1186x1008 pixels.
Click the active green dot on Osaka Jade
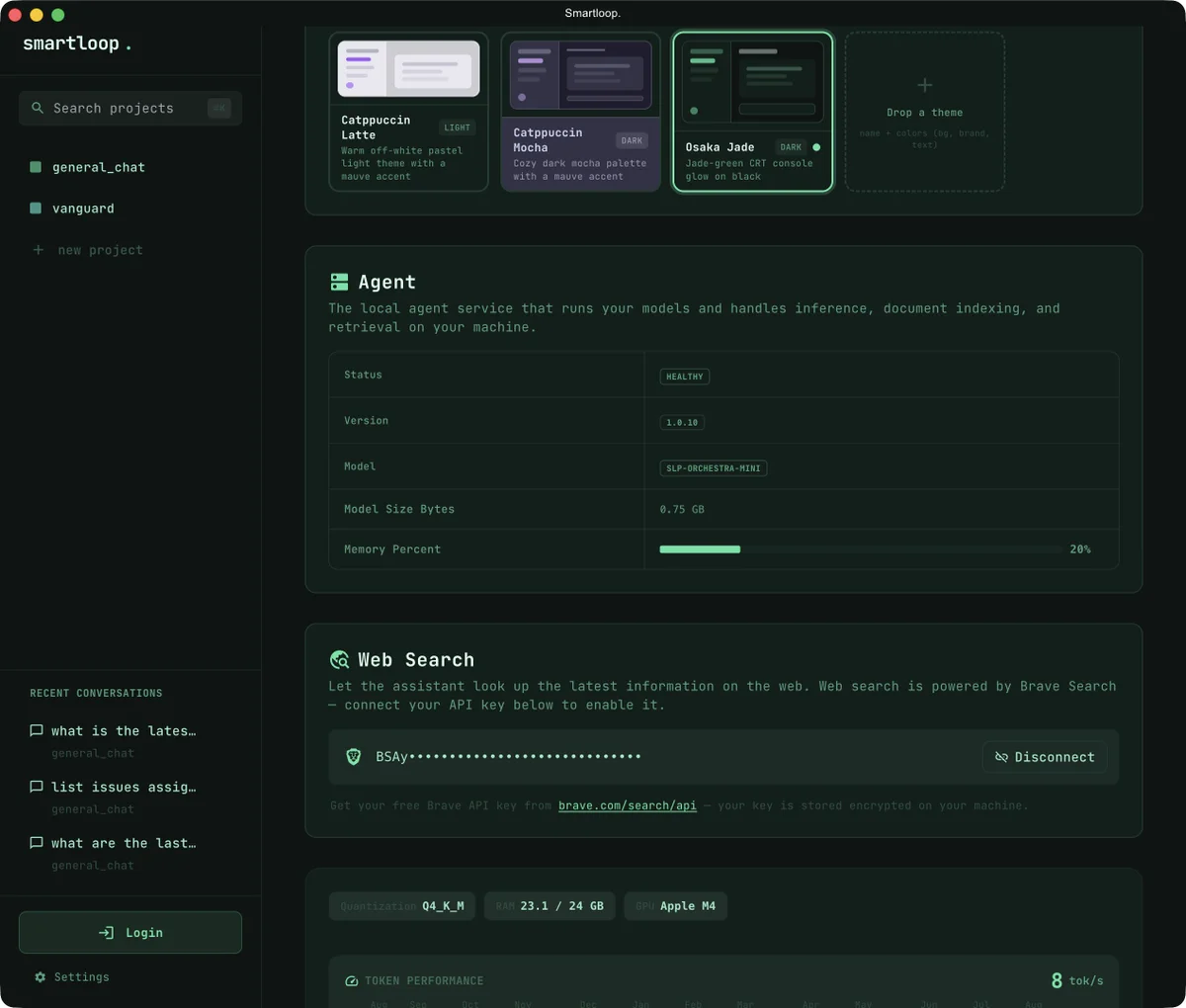coord(816,147)
